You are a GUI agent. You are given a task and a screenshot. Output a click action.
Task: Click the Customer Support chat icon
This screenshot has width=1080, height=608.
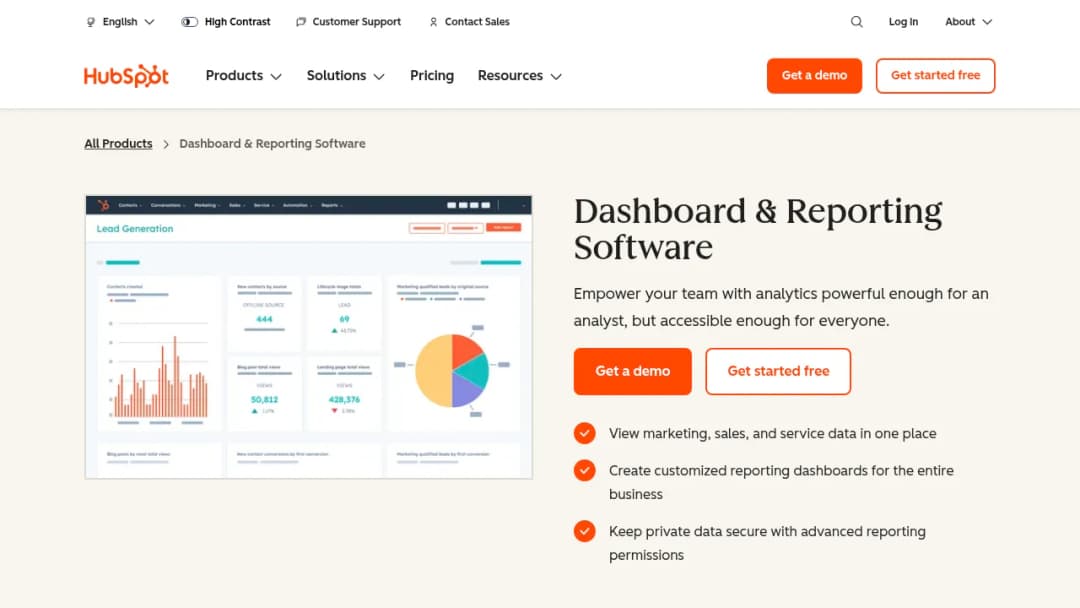(301, 22)
